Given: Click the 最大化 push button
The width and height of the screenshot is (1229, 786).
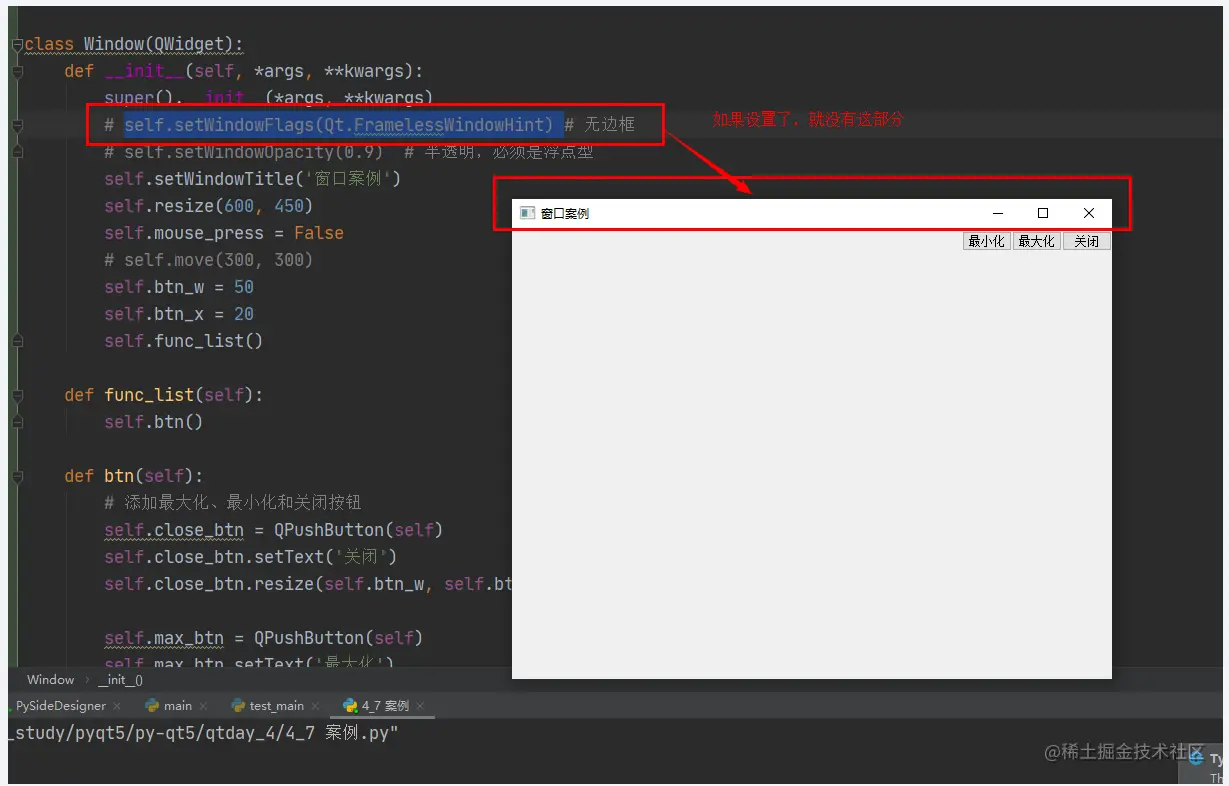Looking at the screenshot, I should [1036, 241].
